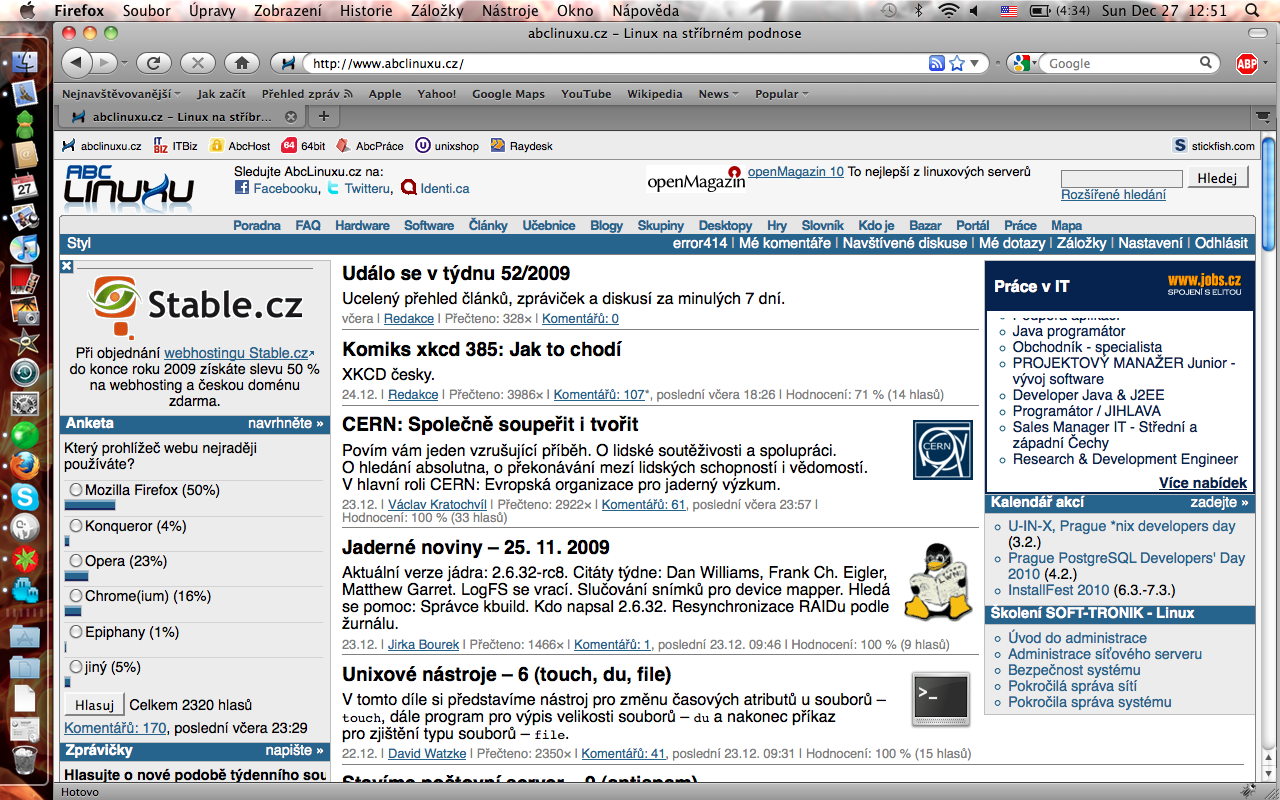This screenshot has width=1280, height=800.
Task: Select Opera poll option
Action: point(76,561)
